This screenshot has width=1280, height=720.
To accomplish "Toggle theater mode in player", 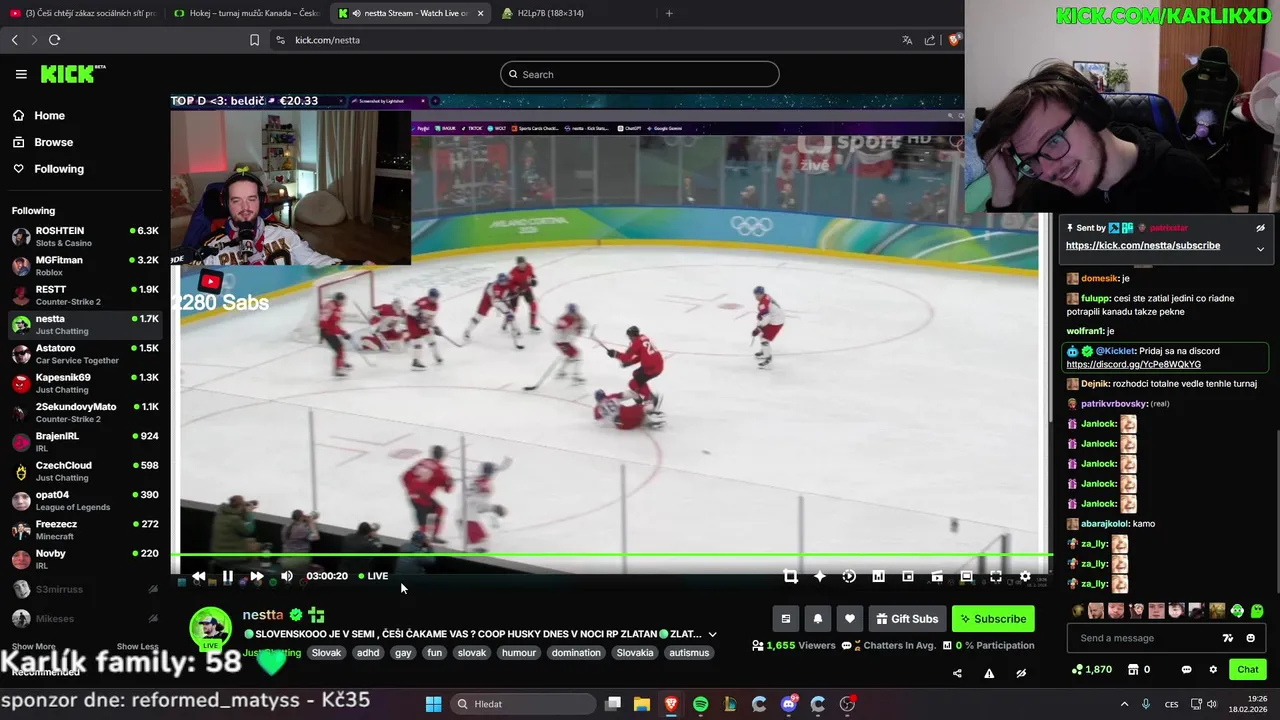I will click(966, 576).
